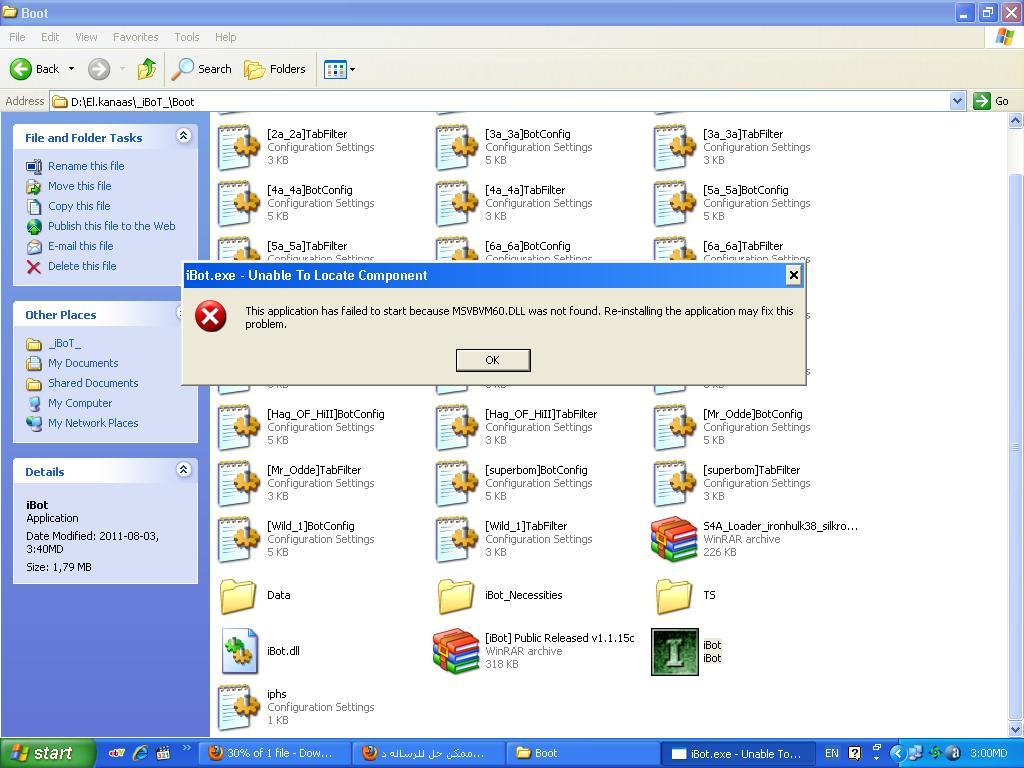Click Delete this file link

click(x=82, y=266)
